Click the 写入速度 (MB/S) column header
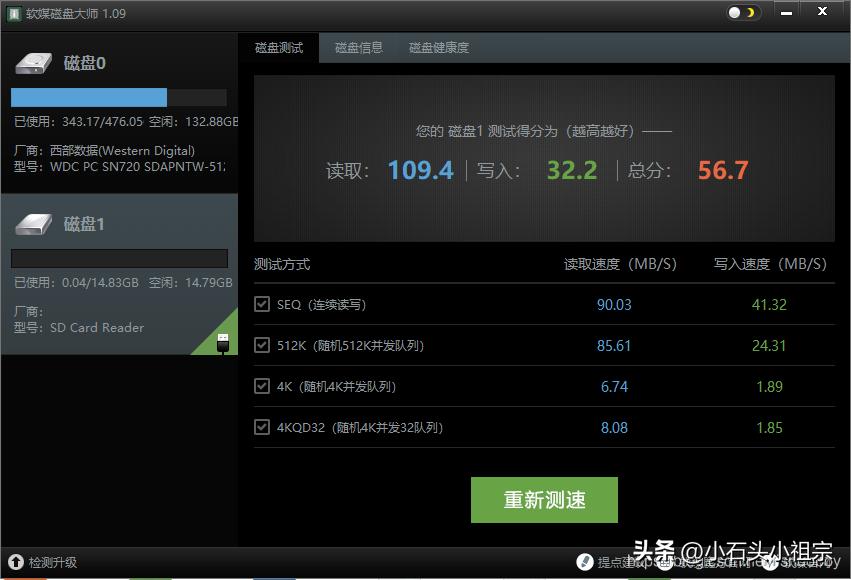The image size is (851, 580). 770,264
